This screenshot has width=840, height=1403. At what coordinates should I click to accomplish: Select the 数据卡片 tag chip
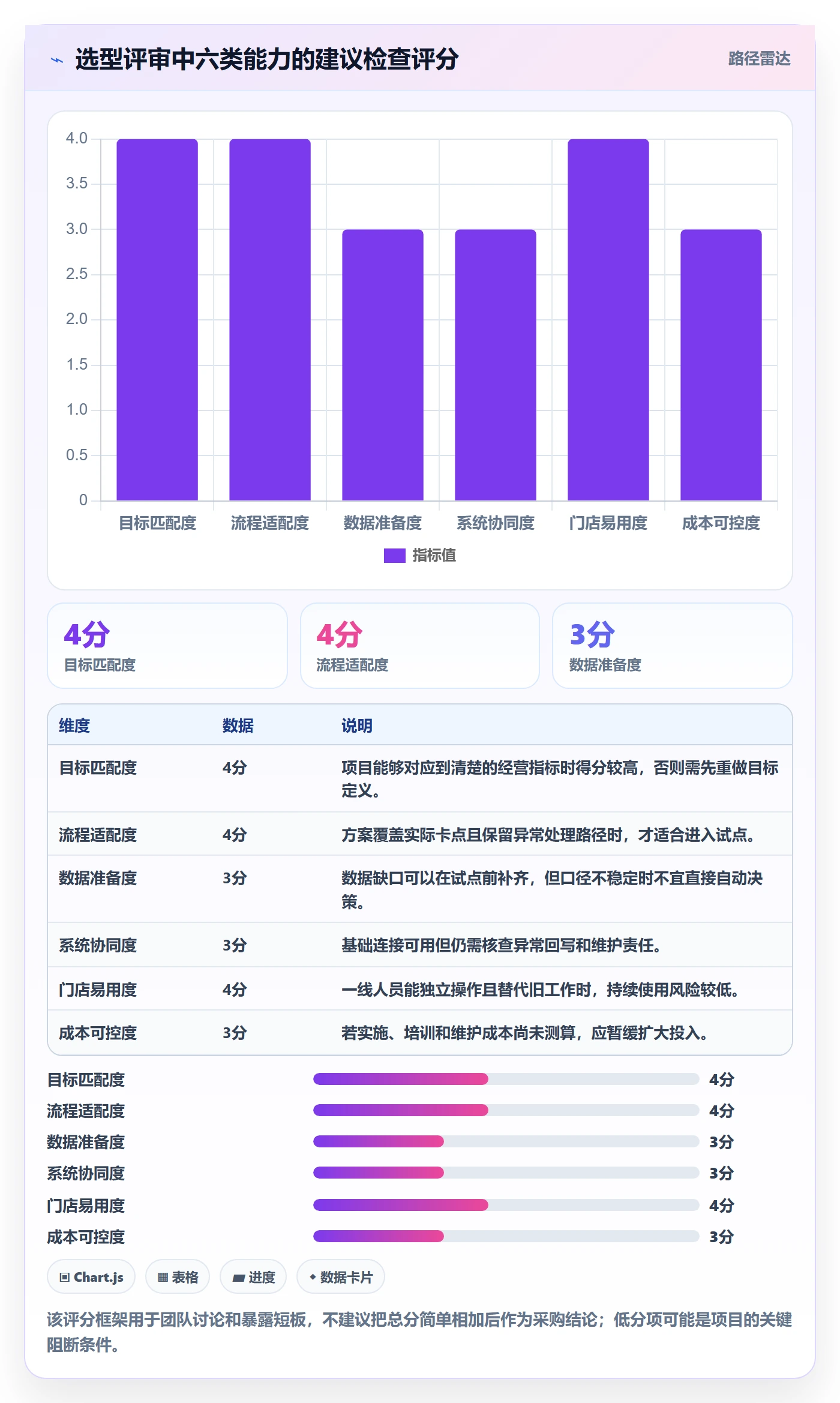click(341, 1277)
